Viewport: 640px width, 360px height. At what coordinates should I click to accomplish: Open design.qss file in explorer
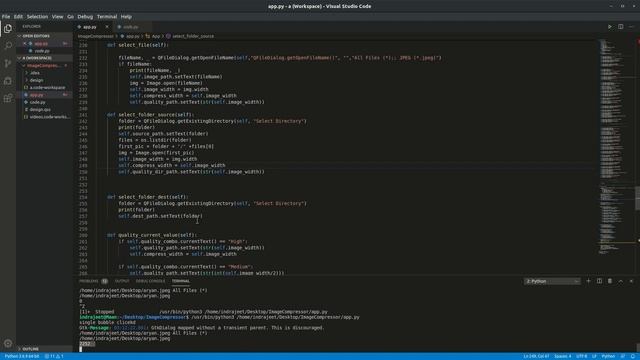(x=40, y=109)
